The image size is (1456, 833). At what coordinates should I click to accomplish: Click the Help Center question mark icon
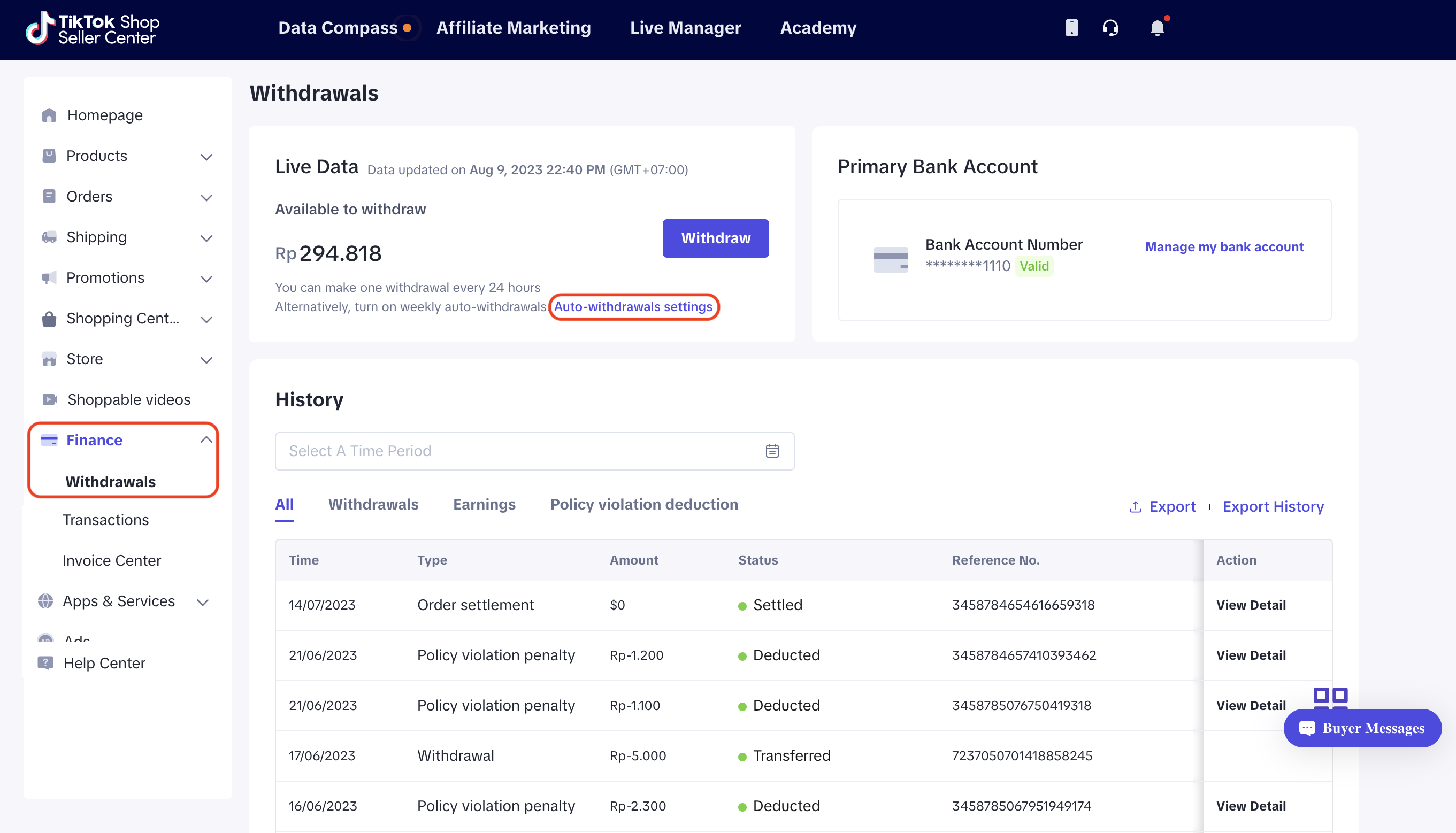[x=45, y=662]
